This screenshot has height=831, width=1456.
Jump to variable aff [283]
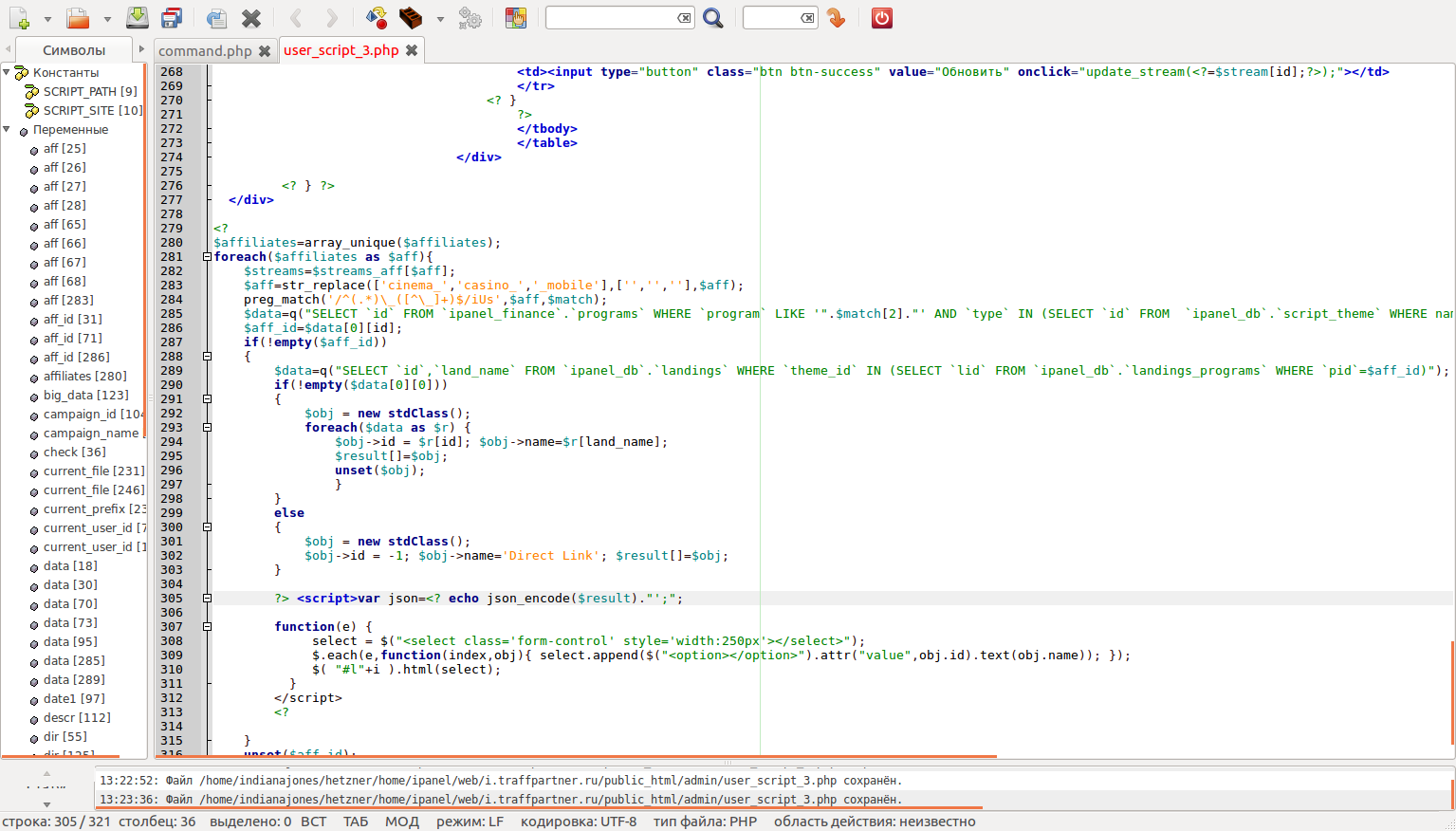68,300
